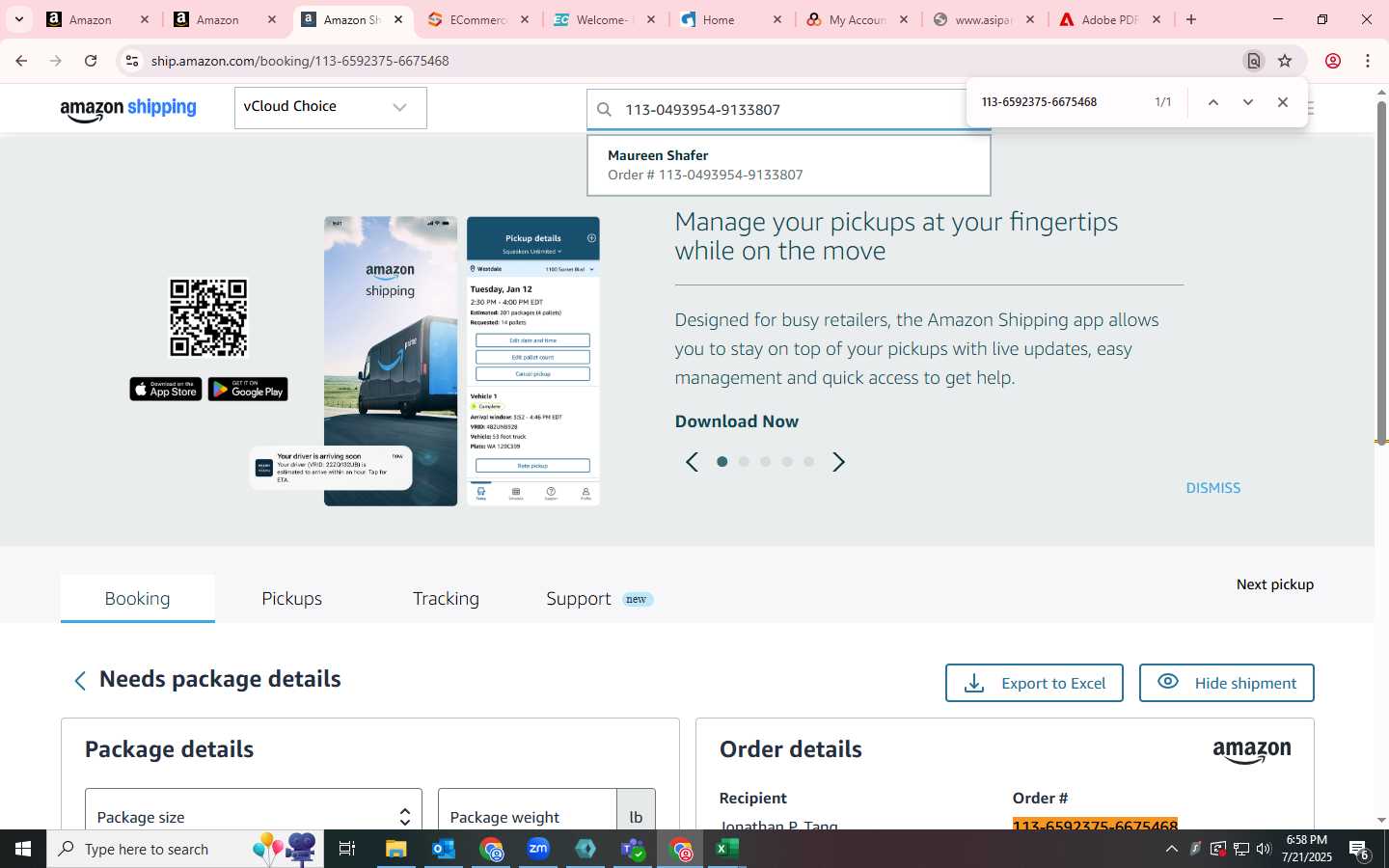Image resolution: width=1389 pixels, height=868 pixels.
Task: Switch to the ECommerce tab
Action: 478,19
